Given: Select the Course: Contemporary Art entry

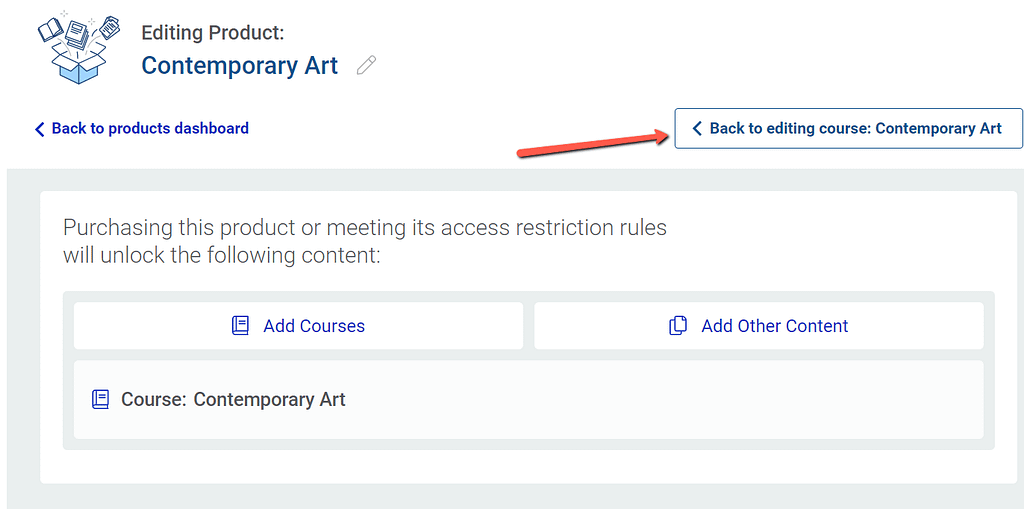Looking at the screenshot, I should click(528, 399).
